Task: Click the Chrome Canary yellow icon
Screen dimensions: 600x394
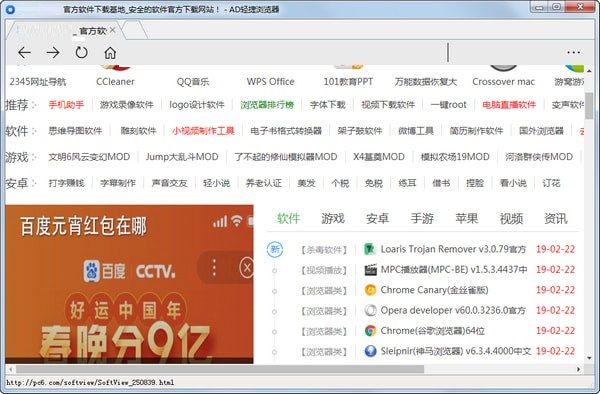Action: tap(370, 290)
